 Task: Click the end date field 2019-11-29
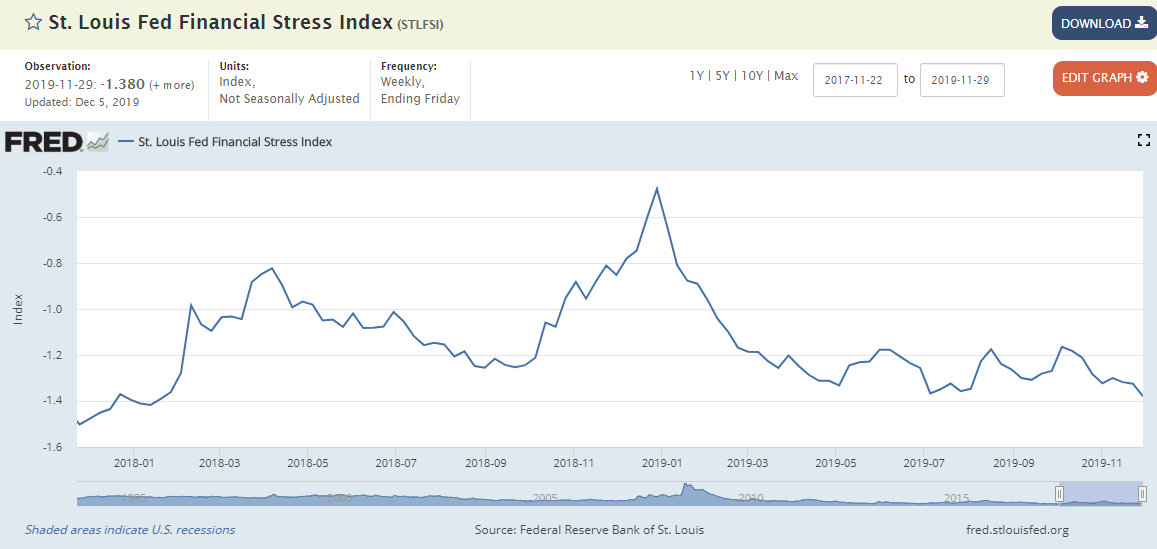962,80
